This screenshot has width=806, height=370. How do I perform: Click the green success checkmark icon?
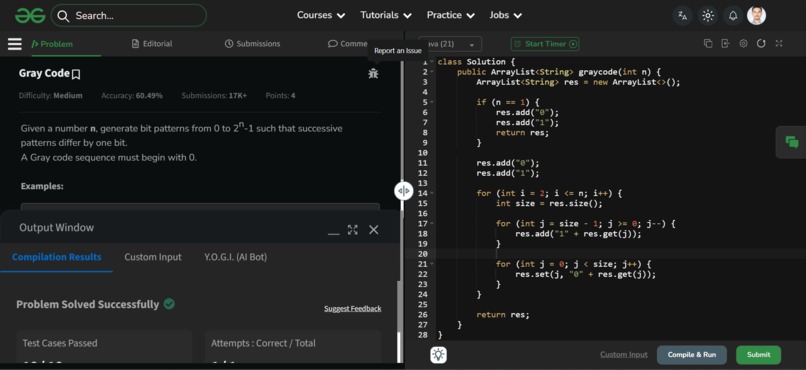pyautogui.click(x=169, y=304)
